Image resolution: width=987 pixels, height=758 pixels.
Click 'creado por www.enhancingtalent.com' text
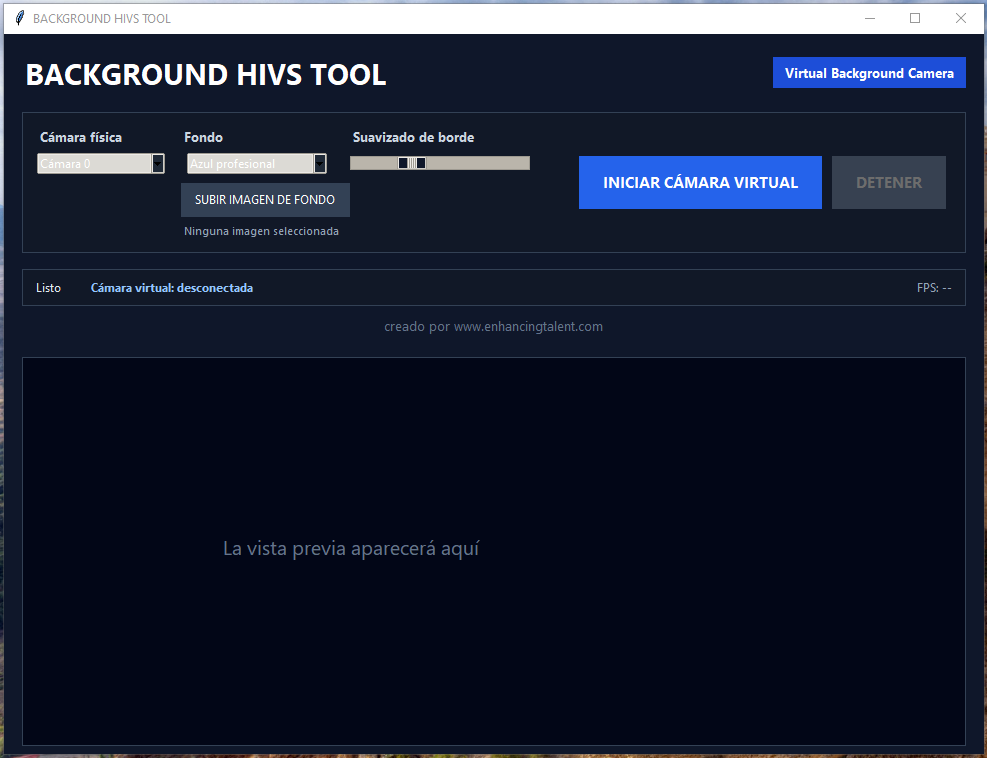(x=494, y=327)
